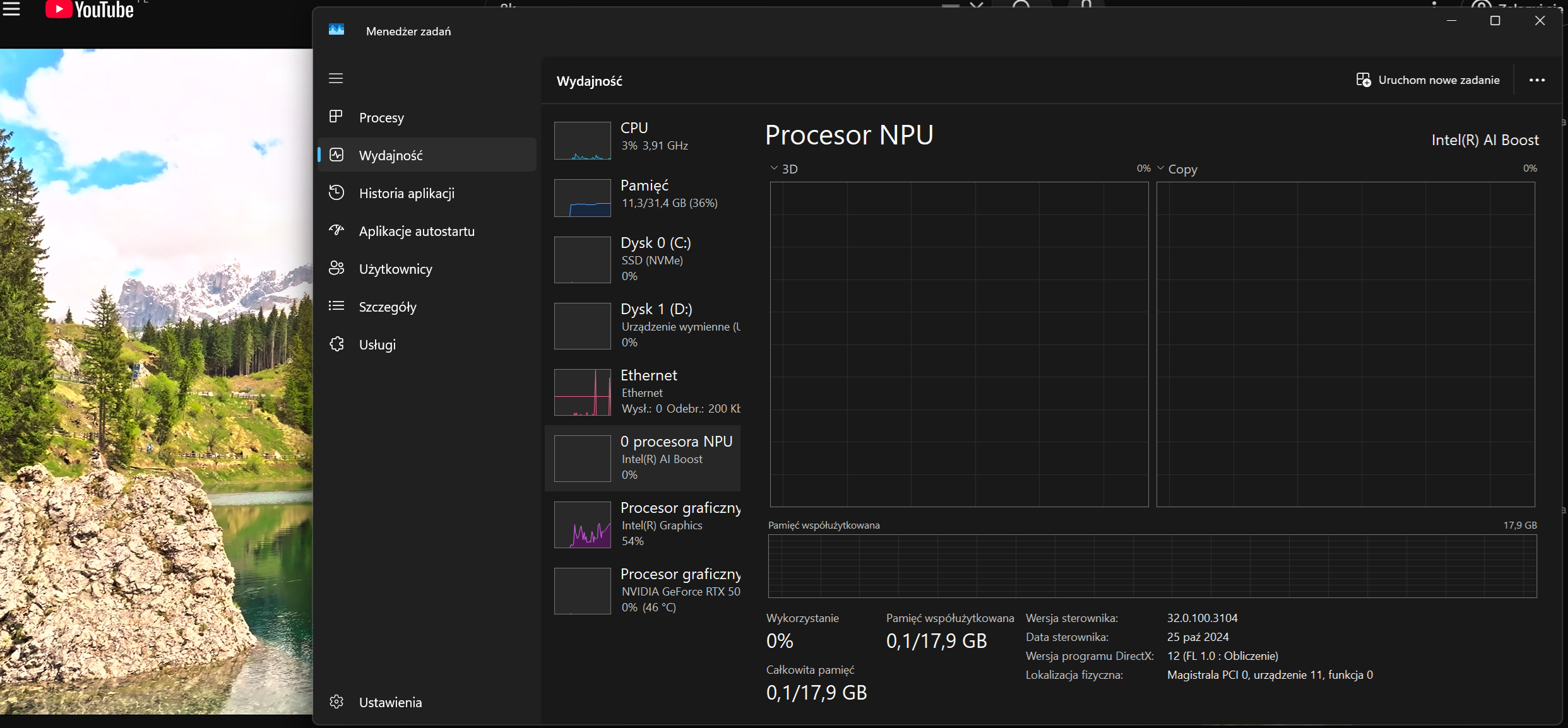Select NVIDIA GeForce RTX GPU entry
The image size is (1568, 728).
pos(644,590)
